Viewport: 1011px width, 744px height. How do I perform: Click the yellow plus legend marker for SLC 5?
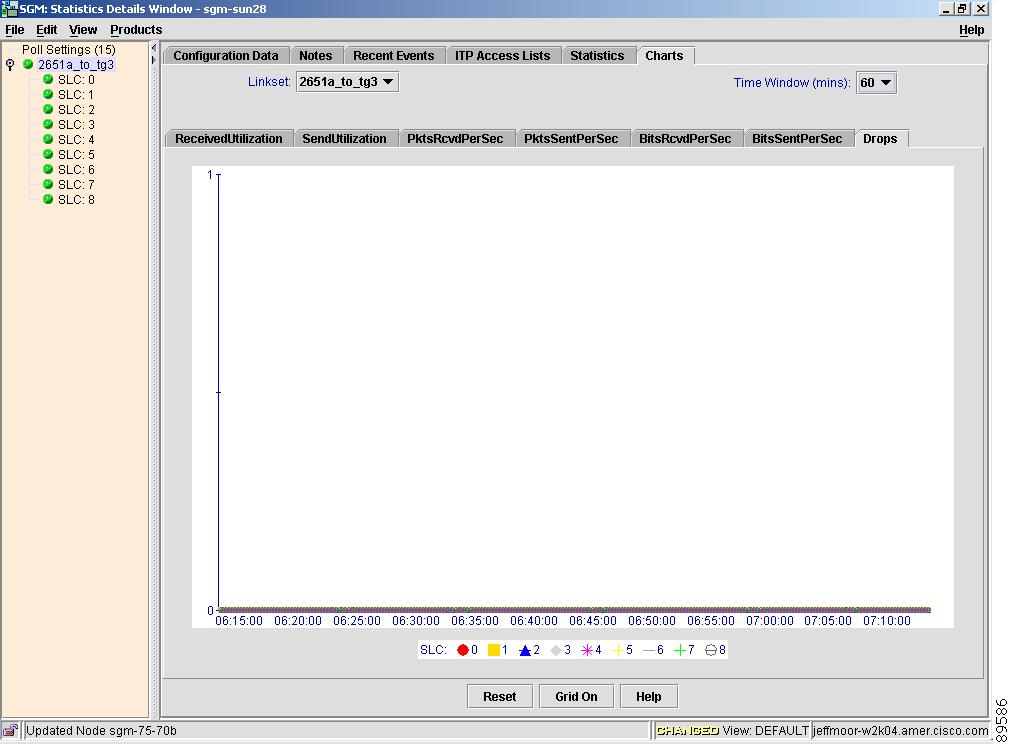tap(618, 650)
